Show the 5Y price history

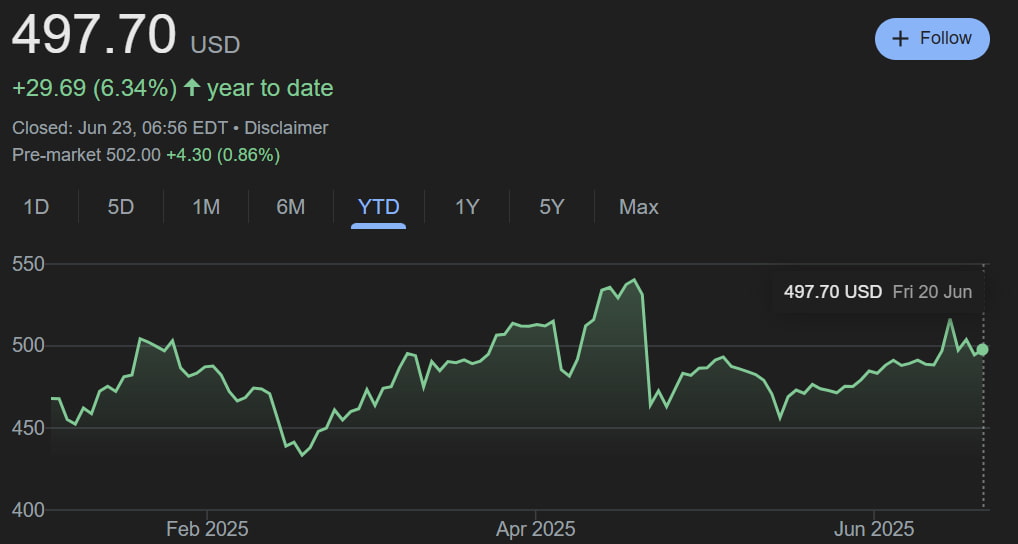tap(552, 207)
